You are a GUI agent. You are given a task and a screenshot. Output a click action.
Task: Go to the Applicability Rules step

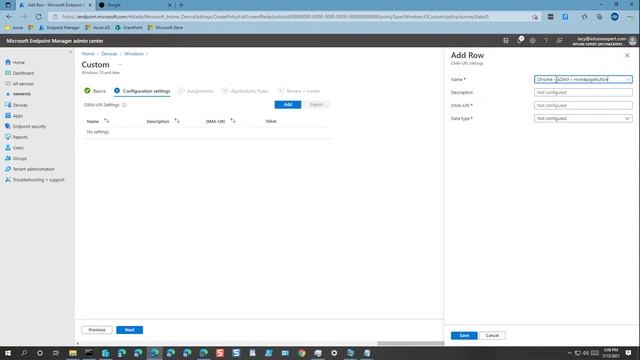coord(245,91)
